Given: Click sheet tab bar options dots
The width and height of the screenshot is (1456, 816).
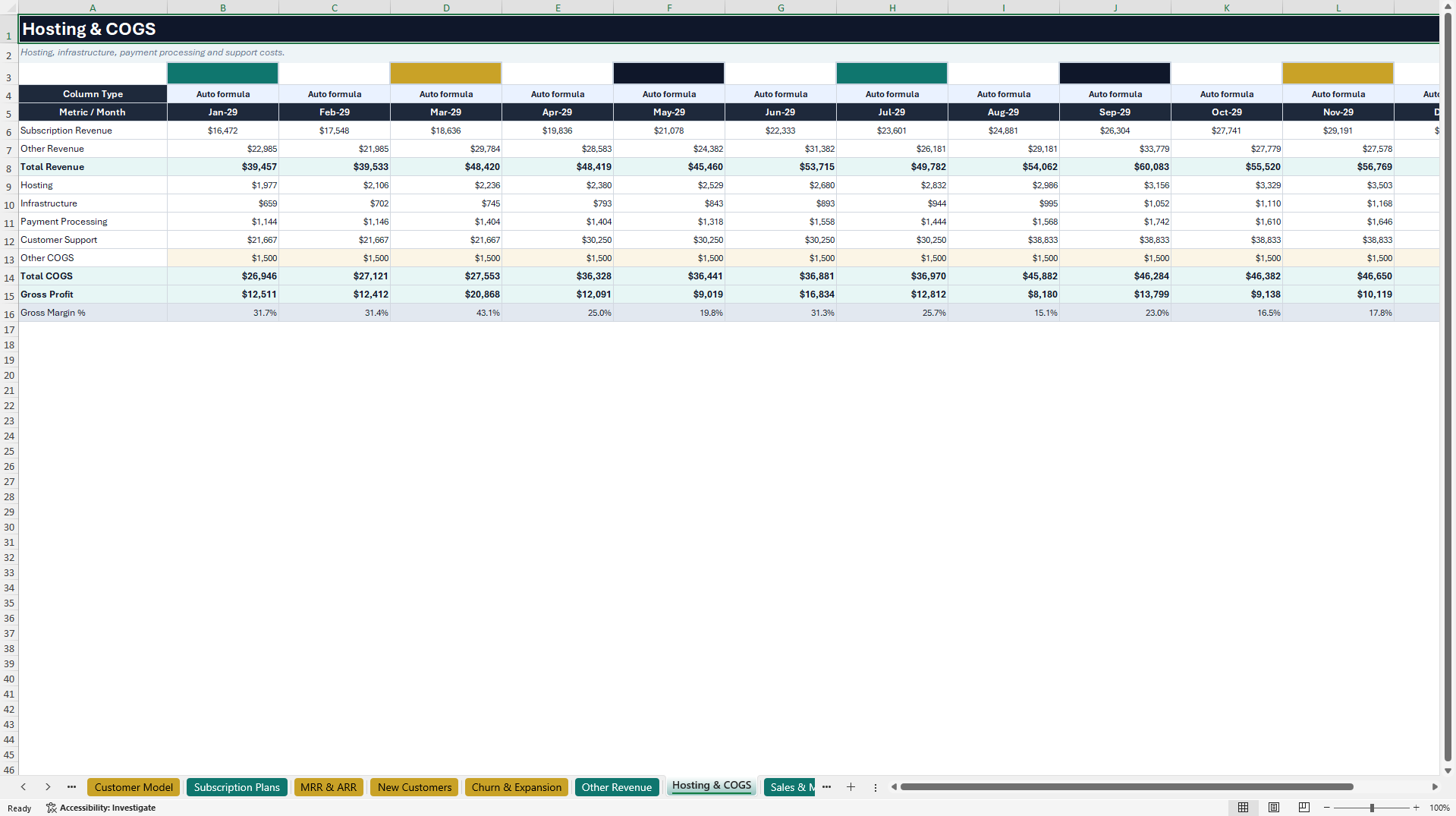Looking at the screenshot, I should tap(875, 787).
